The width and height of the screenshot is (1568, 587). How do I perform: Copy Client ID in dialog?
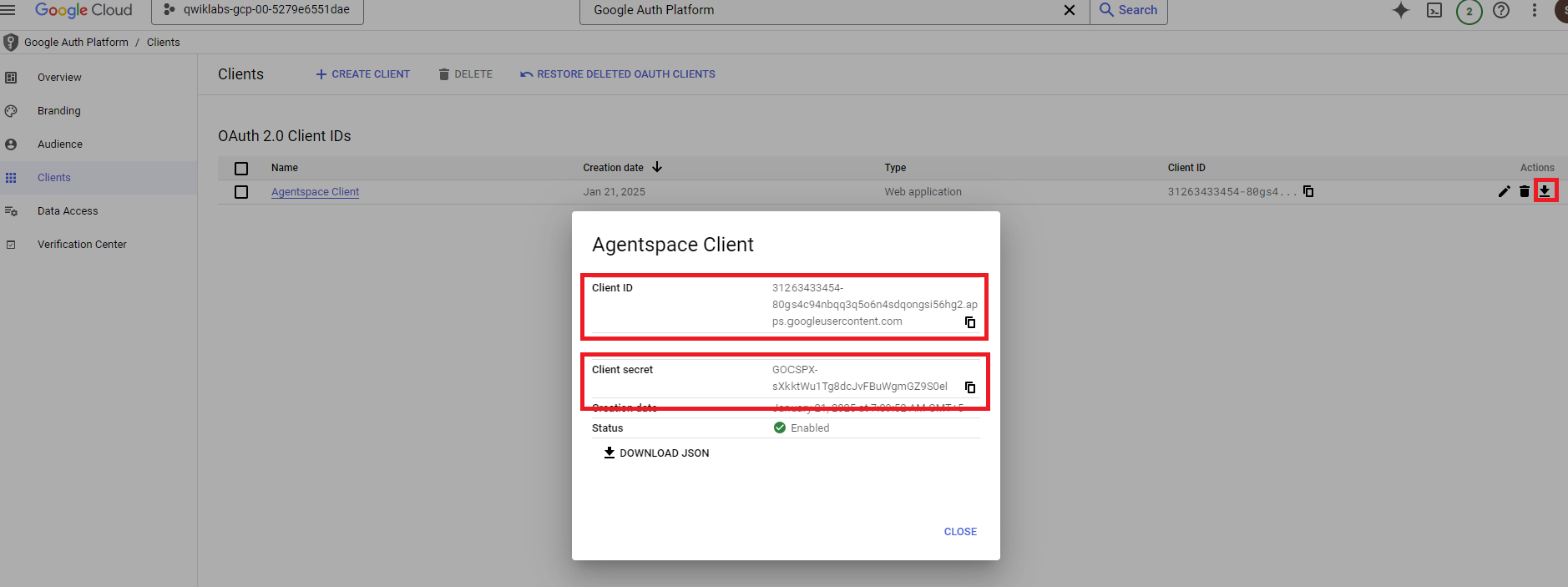(970, 322)
